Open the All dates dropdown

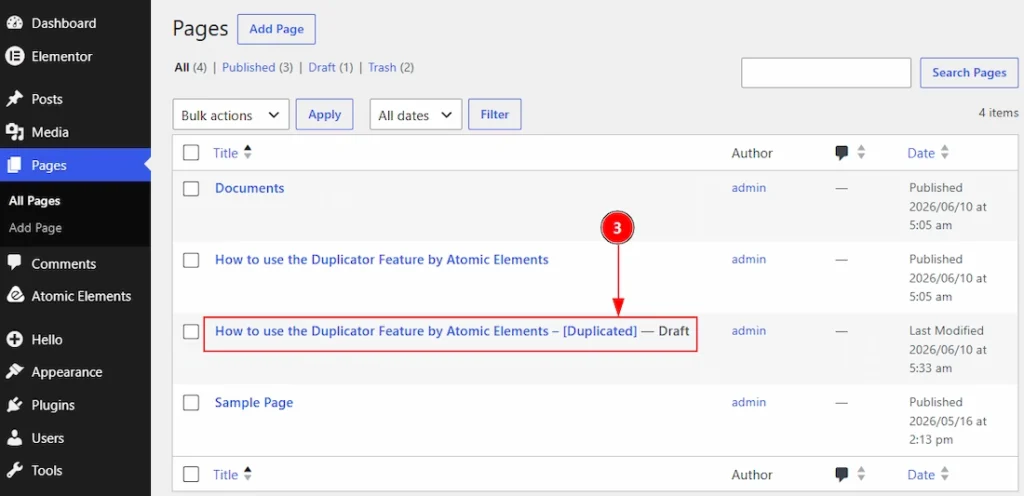pyautogui.click(x=416, y=115)
